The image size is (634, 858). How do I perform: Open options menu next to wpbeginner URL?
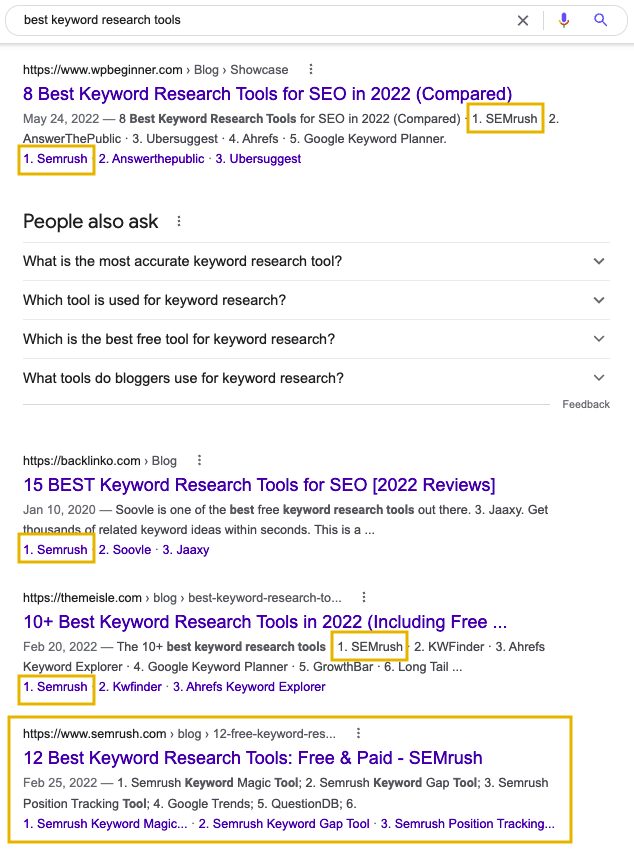click(x=311, y=69)
